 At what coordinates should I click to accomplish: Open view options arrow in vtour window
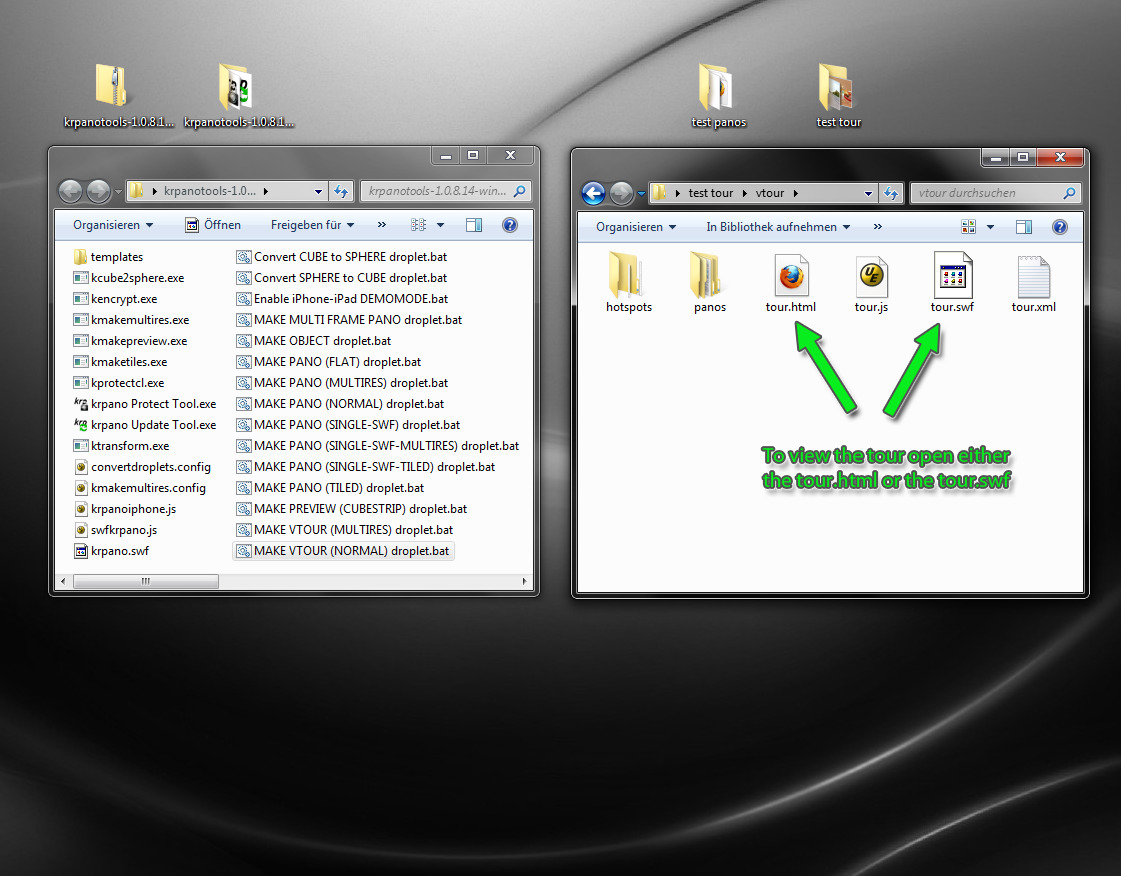coord(990,227)
